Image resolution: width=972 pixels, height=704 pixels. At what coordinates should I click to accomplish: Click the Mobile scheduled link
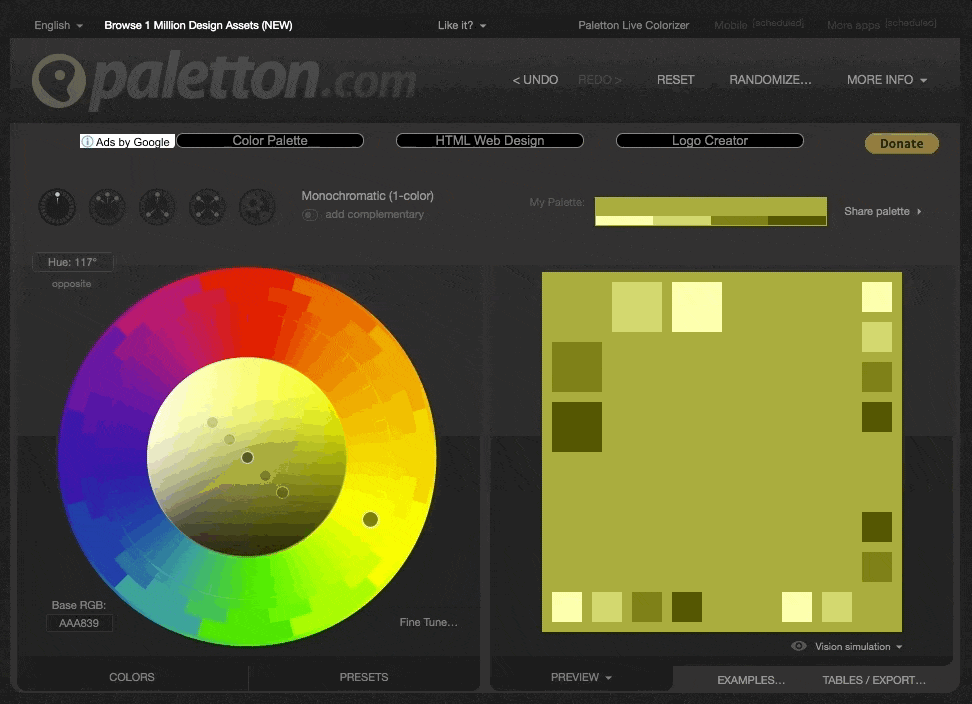pos(759,25)
